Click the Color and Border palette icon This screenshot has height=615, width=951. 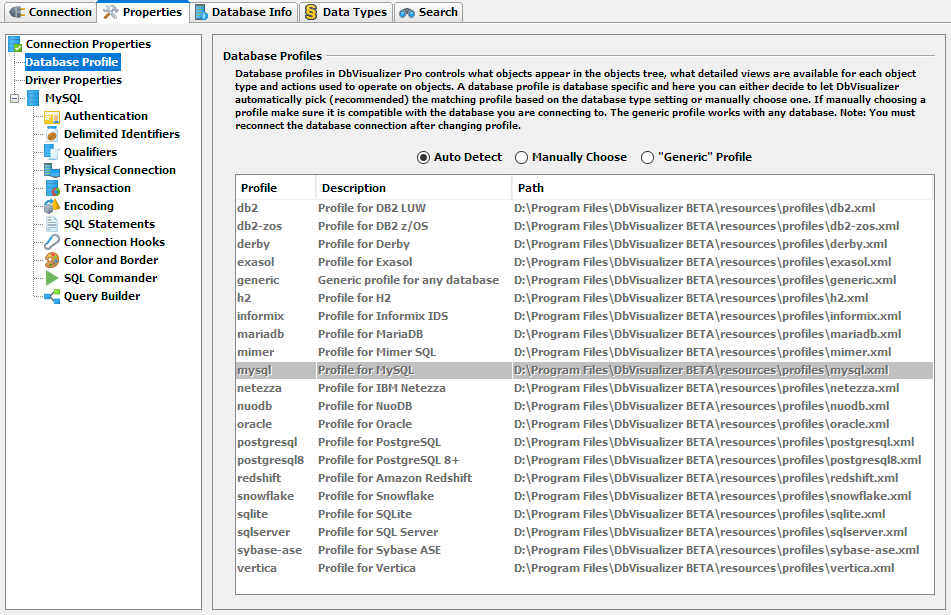(52, 261)
